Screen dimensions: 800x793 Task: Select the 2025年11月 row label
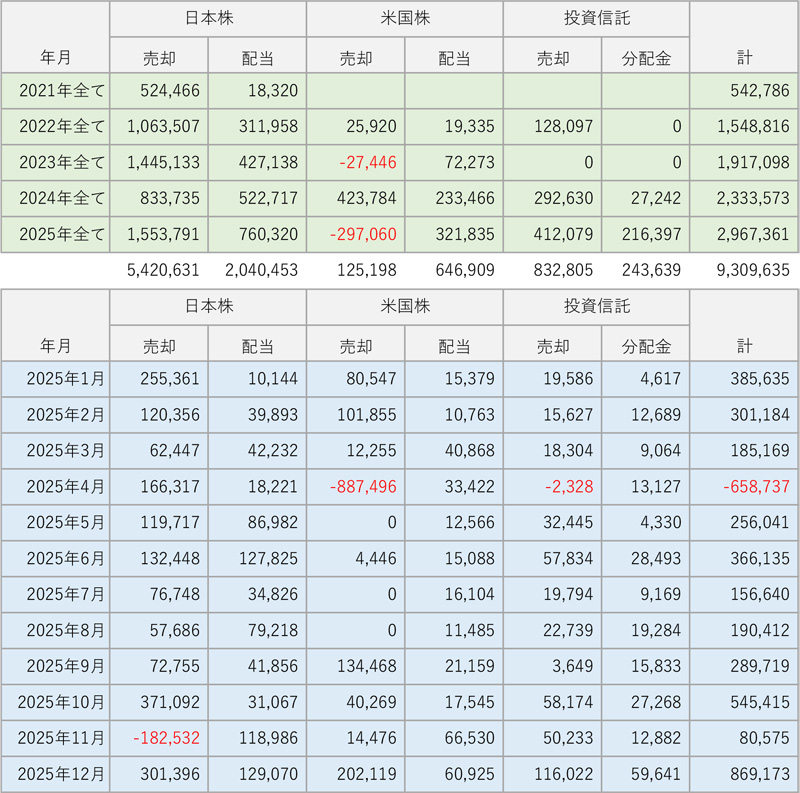point(56,739)
